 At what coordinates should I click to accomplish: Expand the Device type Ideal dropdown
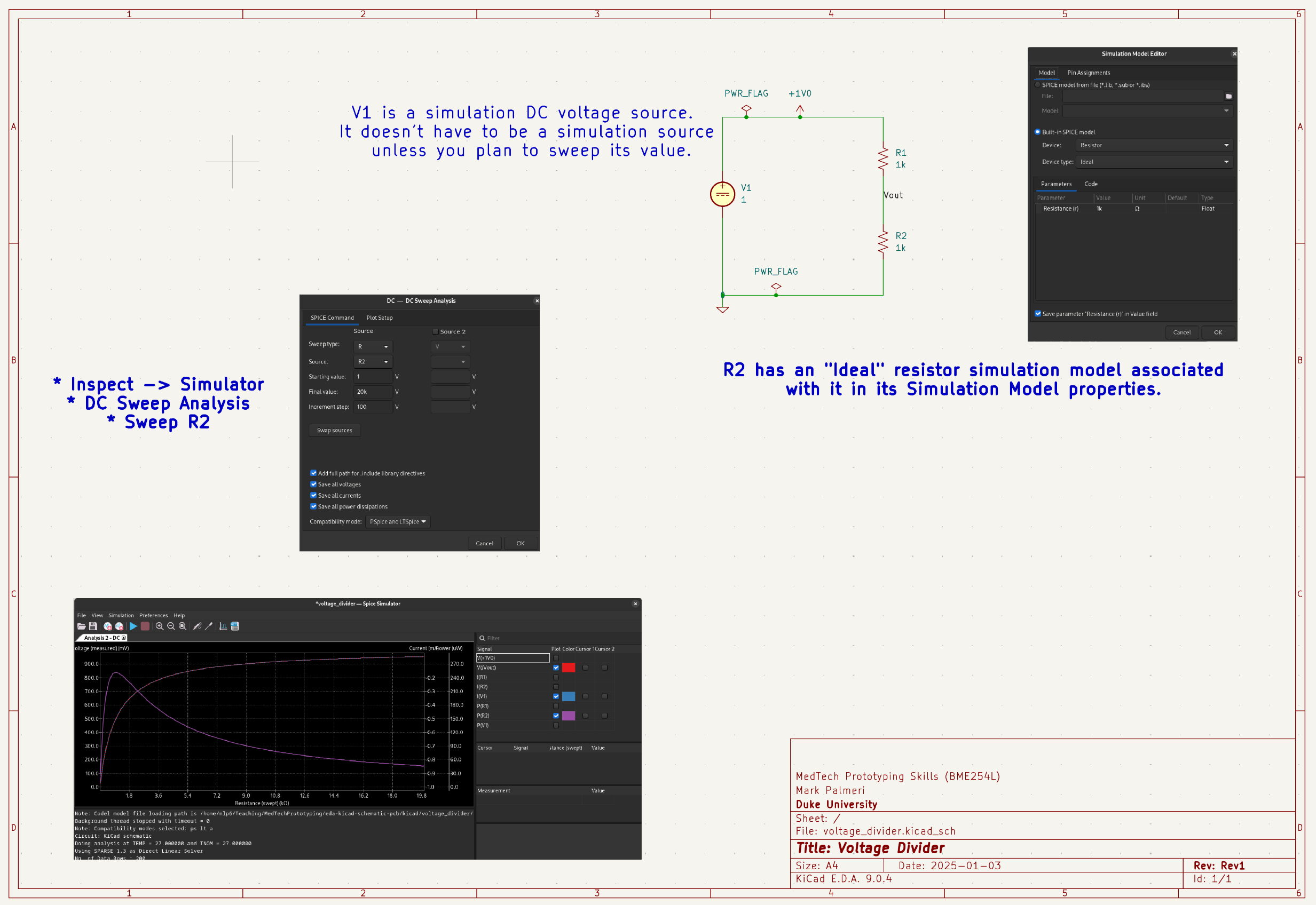[x=1153, y=162]
